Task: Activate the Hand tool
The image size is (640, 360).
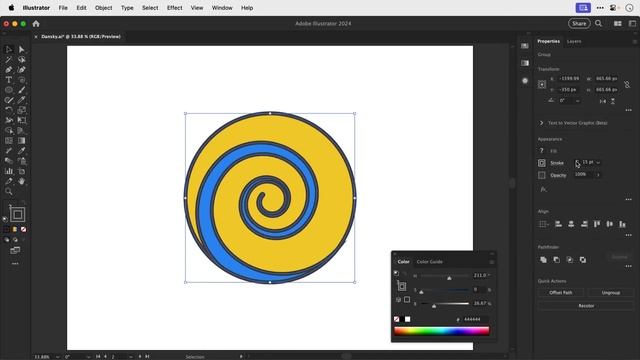Action: [22, 181]
